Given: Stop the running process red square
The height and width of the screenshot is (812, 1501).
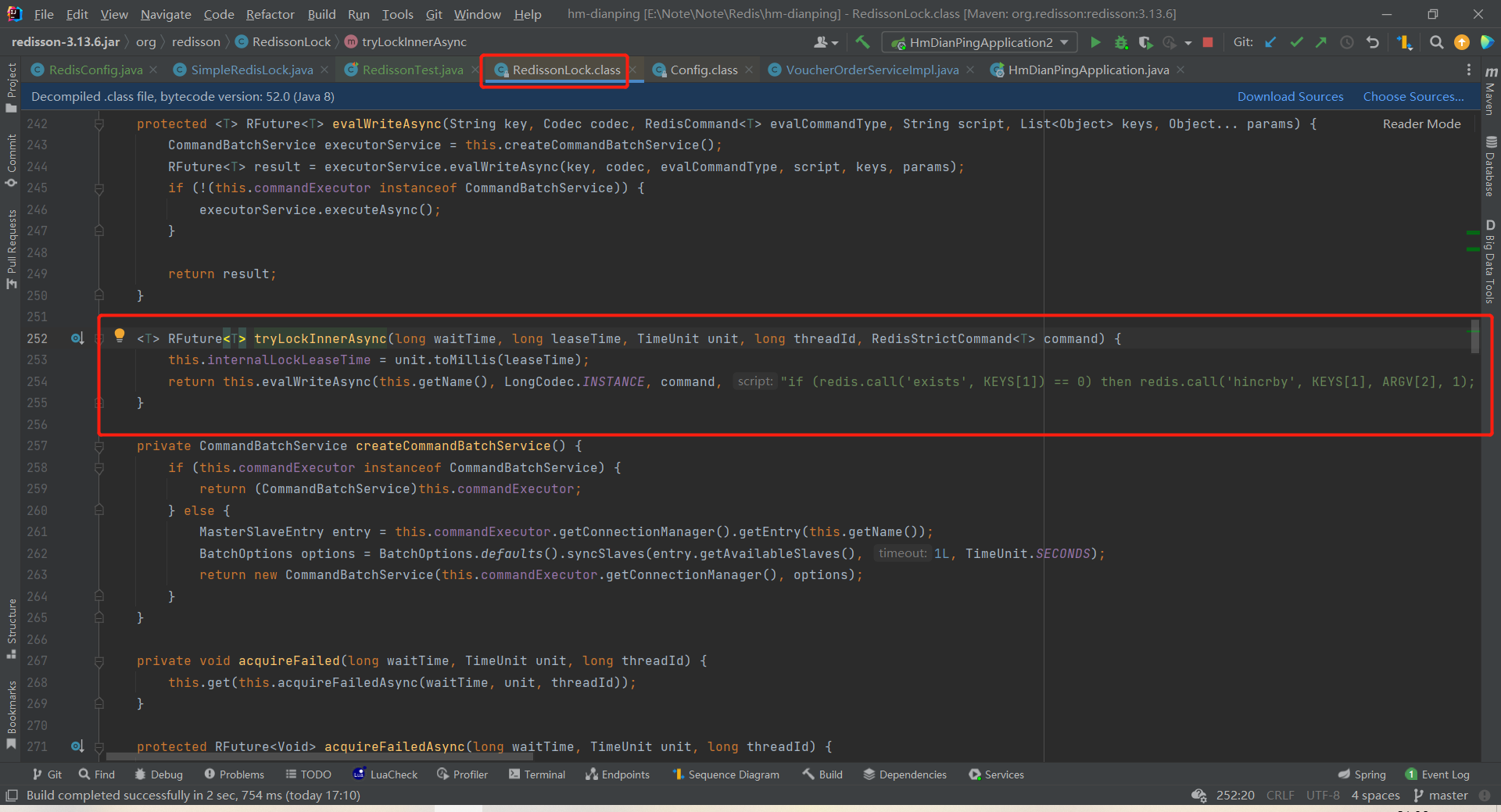Looking at the screenshot, I should coord(1208,42).
